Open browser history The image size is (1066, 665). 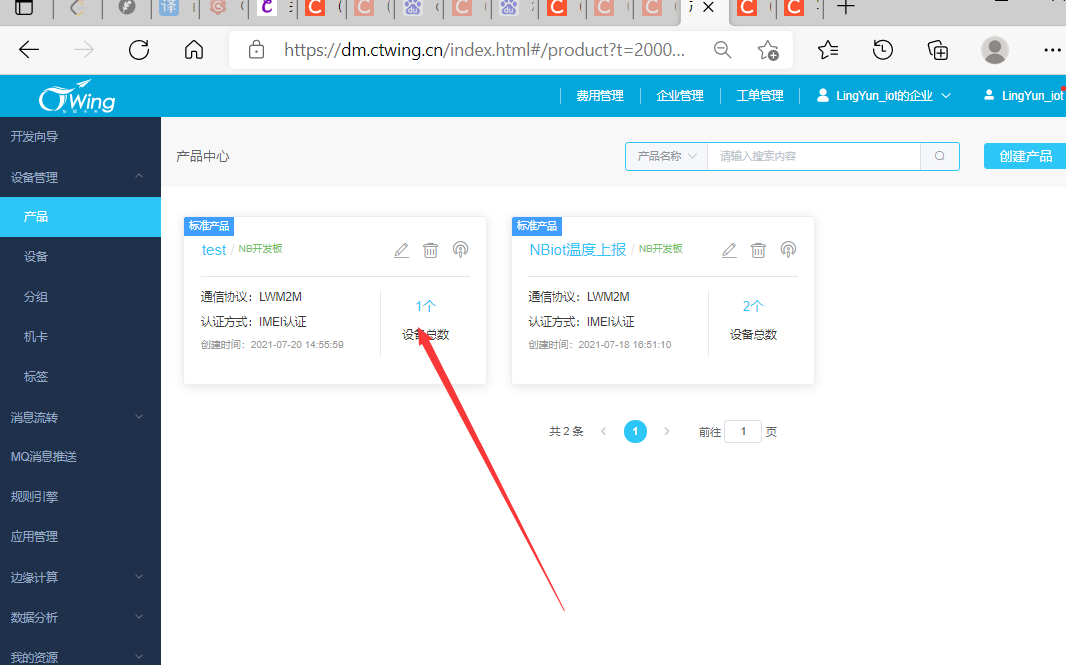882,50
